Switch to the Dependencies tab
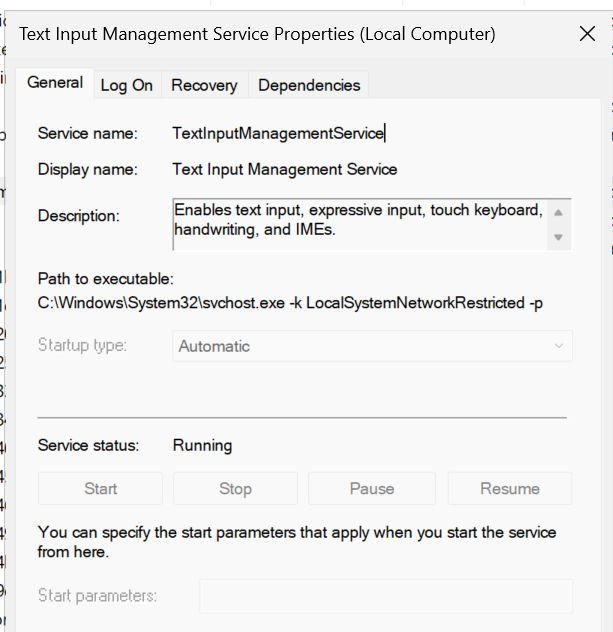Viewport: 613px width, 632px height. tap(309, 85)
